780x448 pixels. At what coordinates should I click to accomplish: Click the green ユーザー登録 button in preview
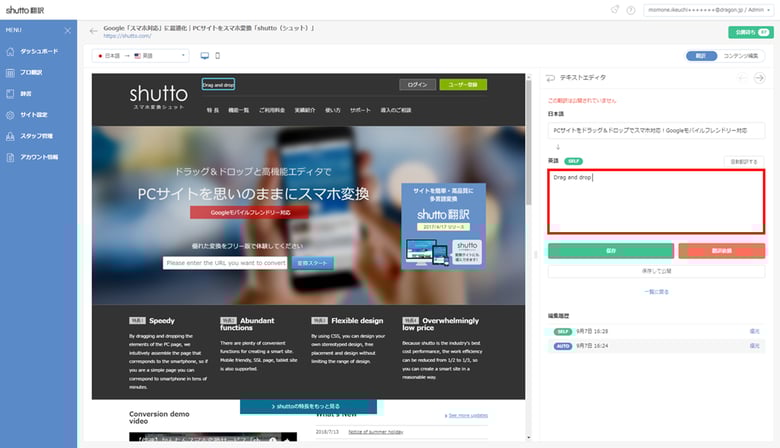click(x=463, y=85)
